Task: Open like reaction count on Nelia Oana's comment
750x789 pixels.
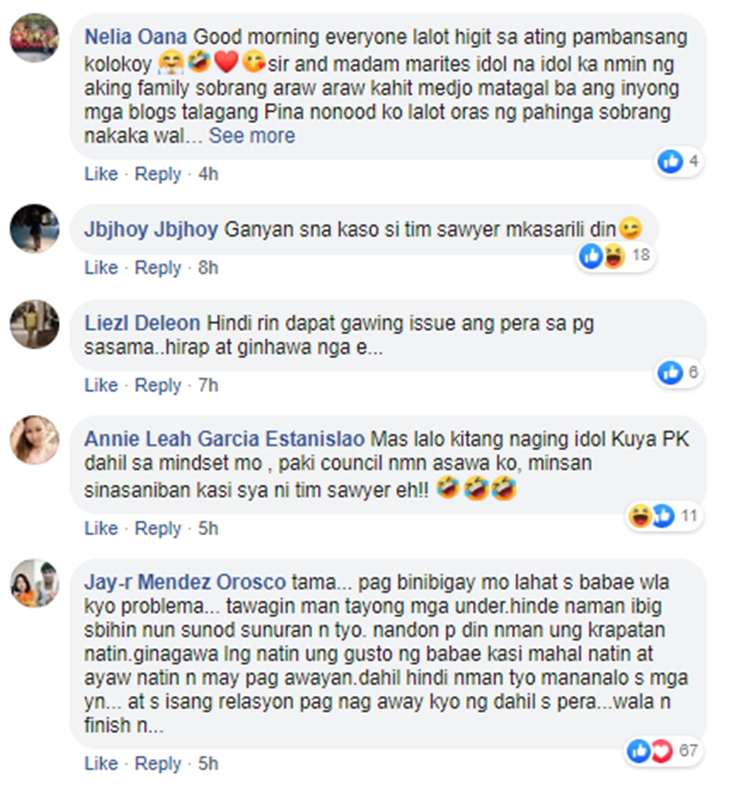Action: click(678, 162)
